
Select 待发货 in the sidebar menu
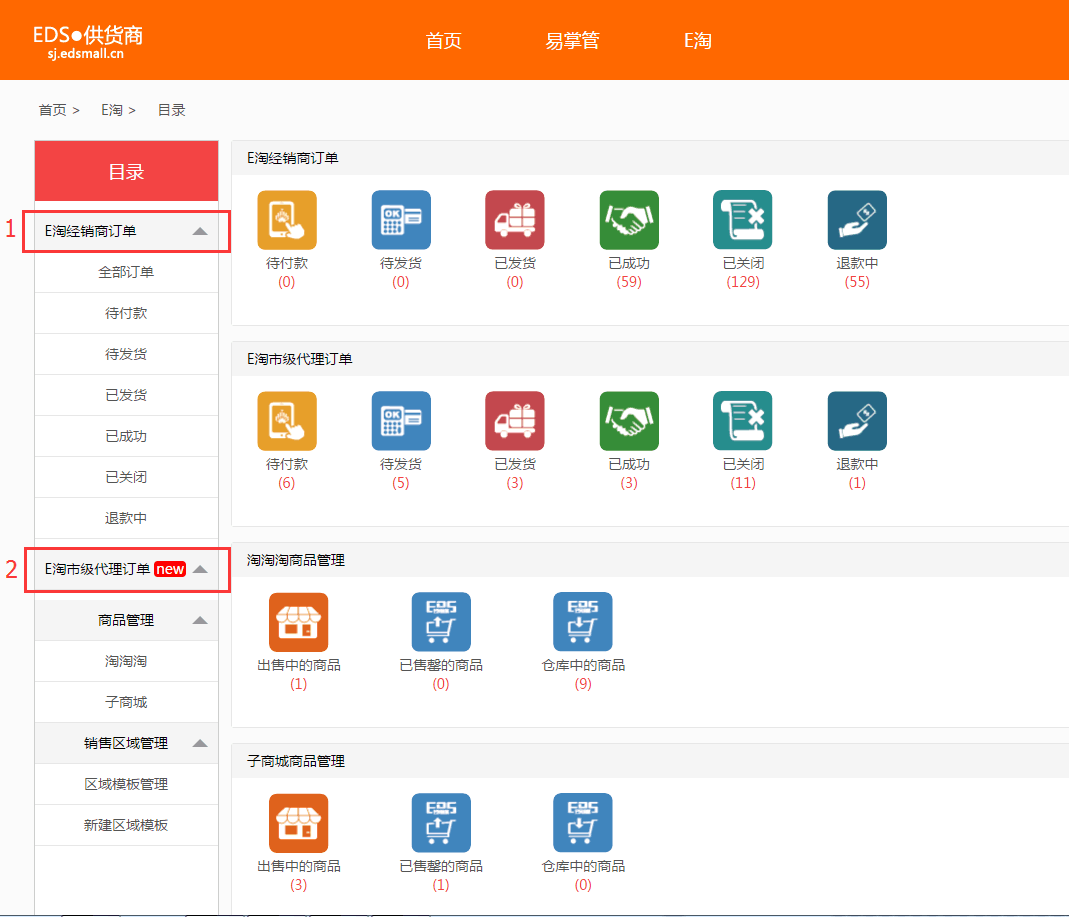126,354
